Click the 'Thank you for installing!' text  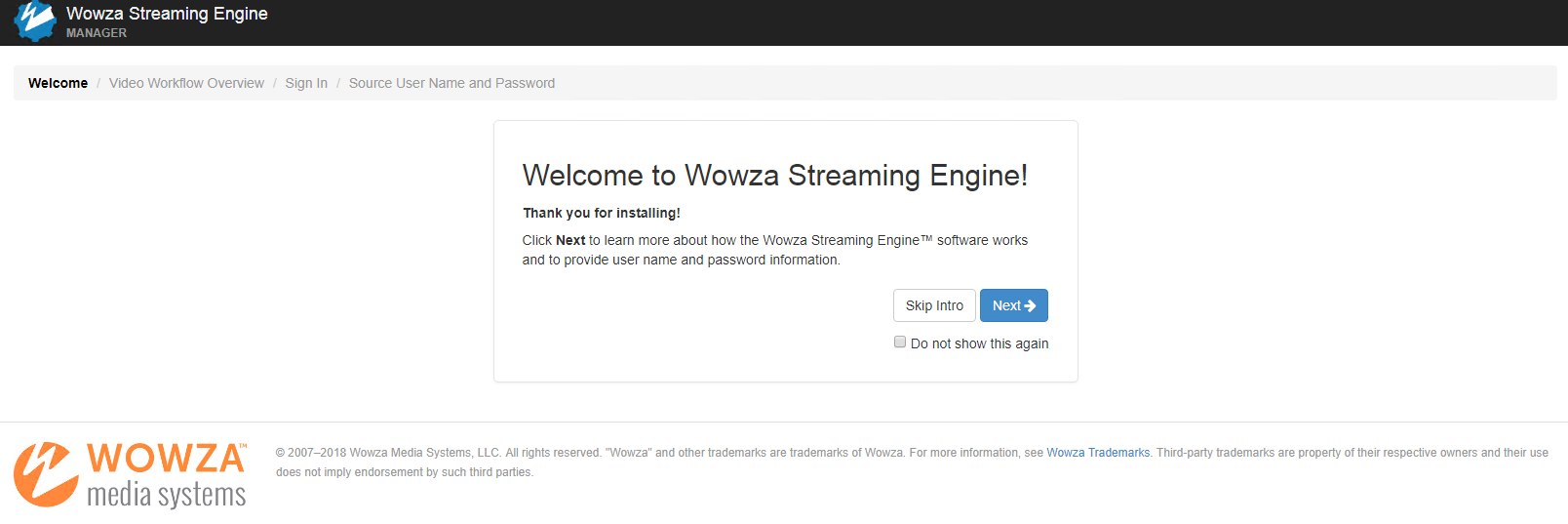point(601,213)
